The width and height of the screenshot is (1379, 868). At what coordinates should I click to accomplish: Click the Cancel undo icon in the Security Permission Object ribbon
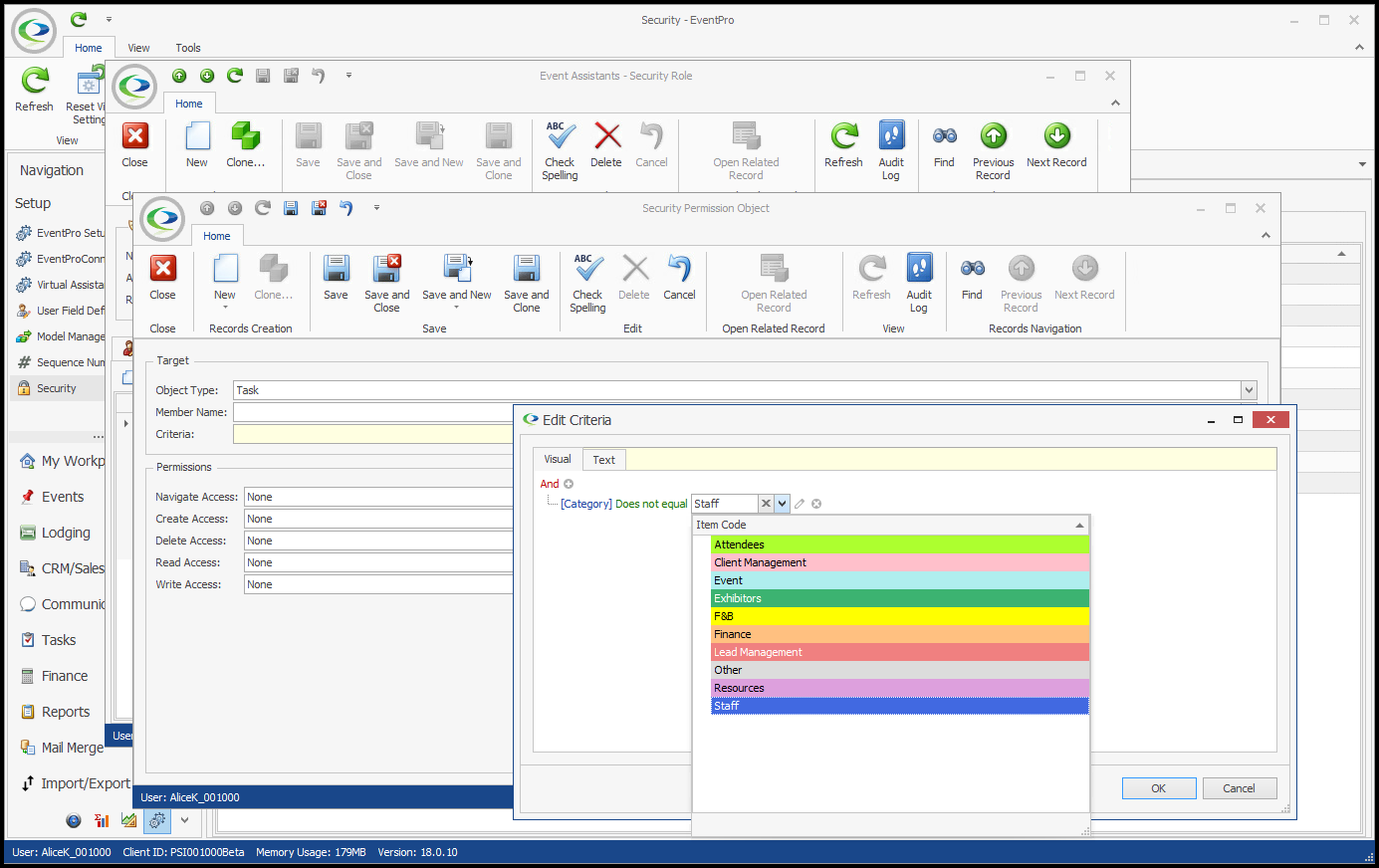pyautogui.click(x=679, y=277)
